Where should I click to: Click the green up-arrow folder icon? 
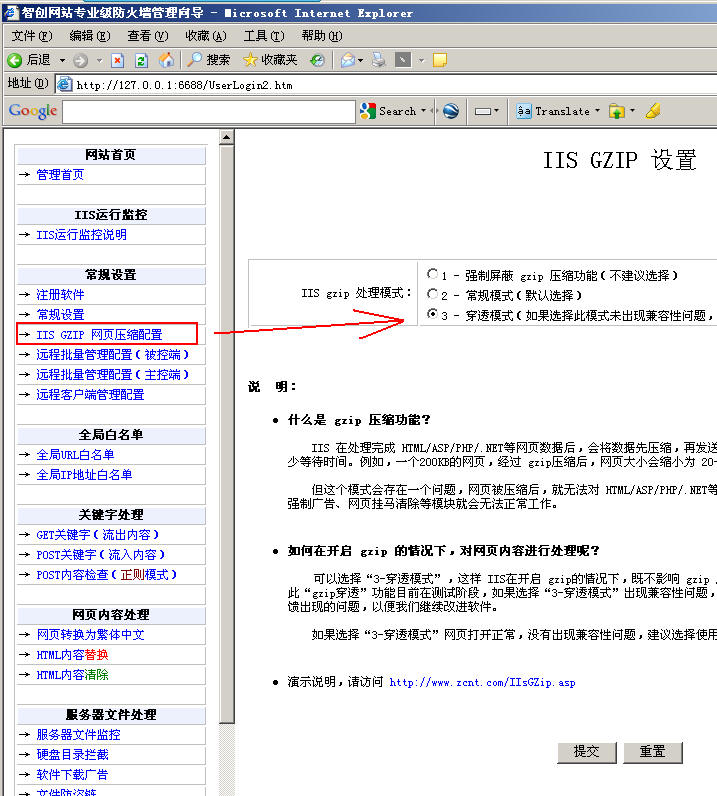click(616, 111)
